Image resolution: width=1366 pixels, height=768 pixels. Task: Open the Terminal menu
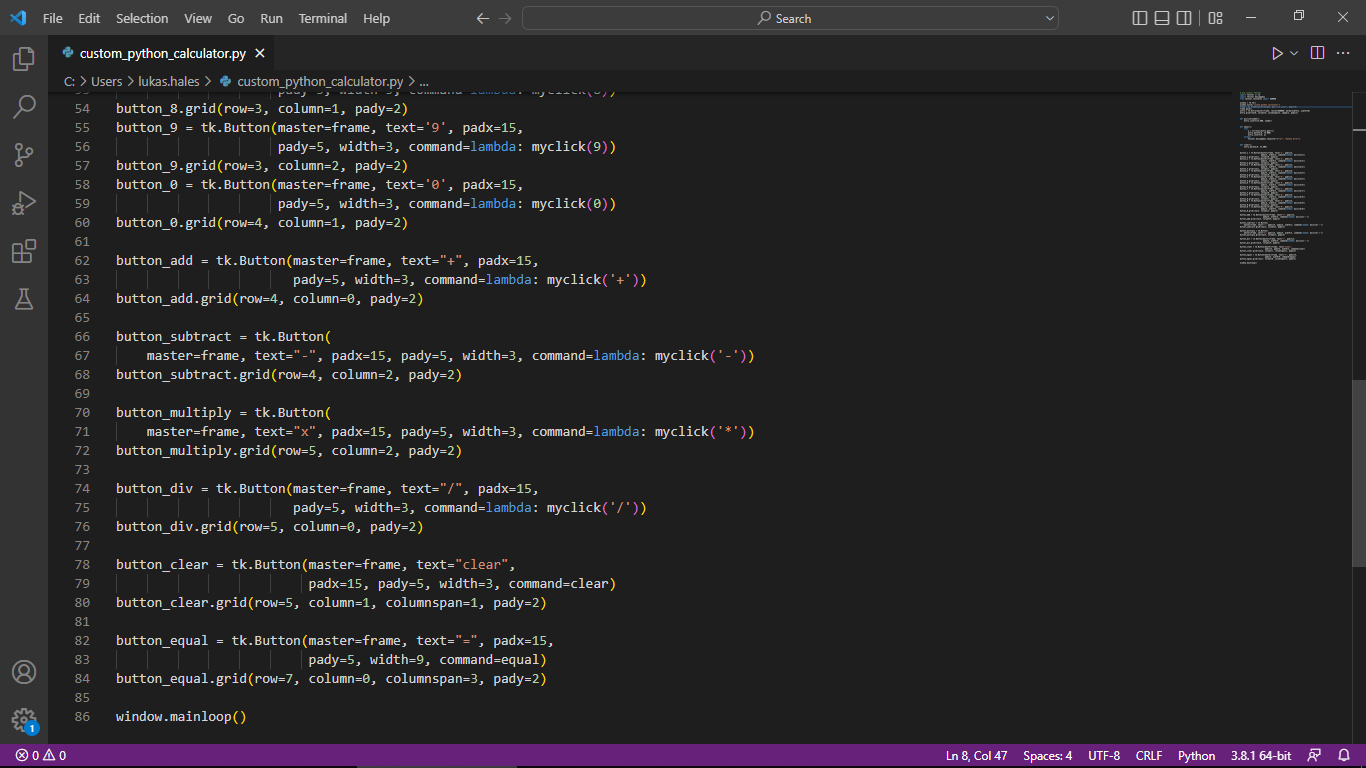[322, 18]
